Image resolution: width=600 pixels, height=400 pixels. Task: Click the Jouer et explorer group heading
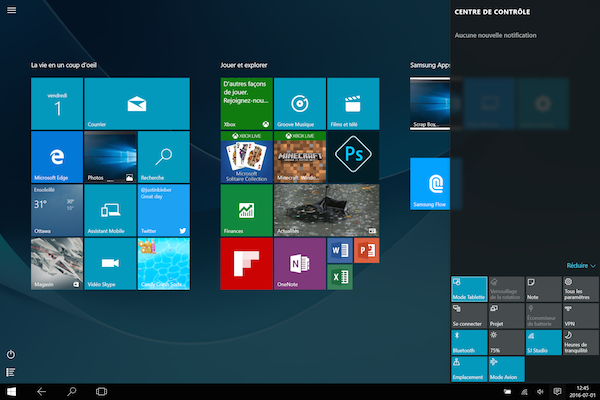click(244, 65)
